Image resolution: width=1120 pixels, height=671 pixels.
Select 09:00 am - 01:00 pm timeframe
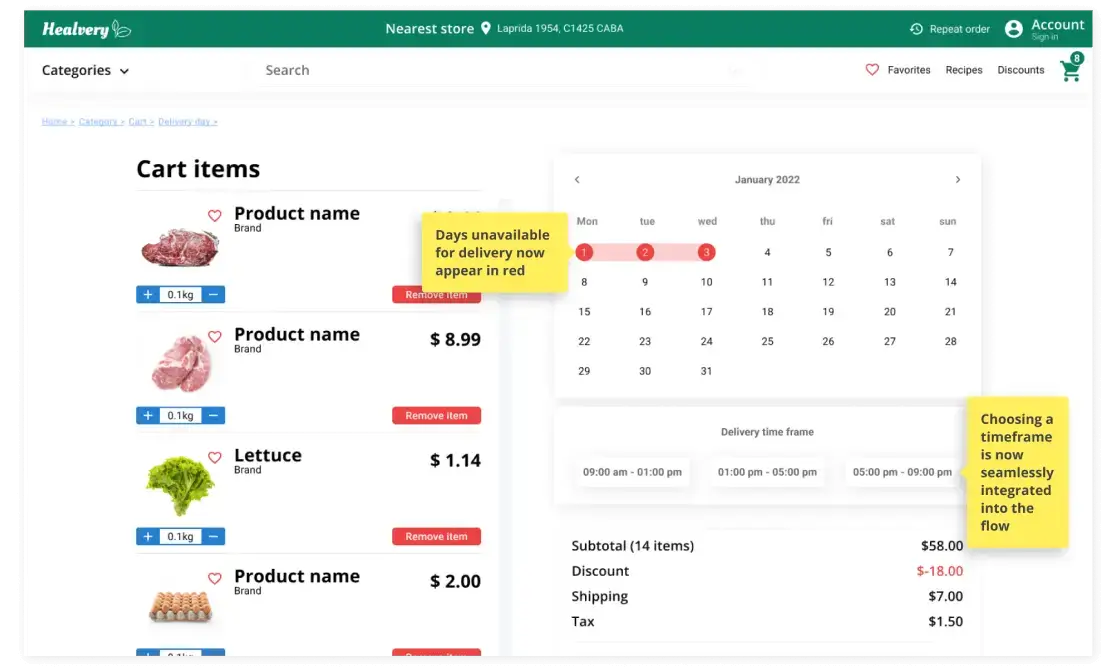point(632,472)
